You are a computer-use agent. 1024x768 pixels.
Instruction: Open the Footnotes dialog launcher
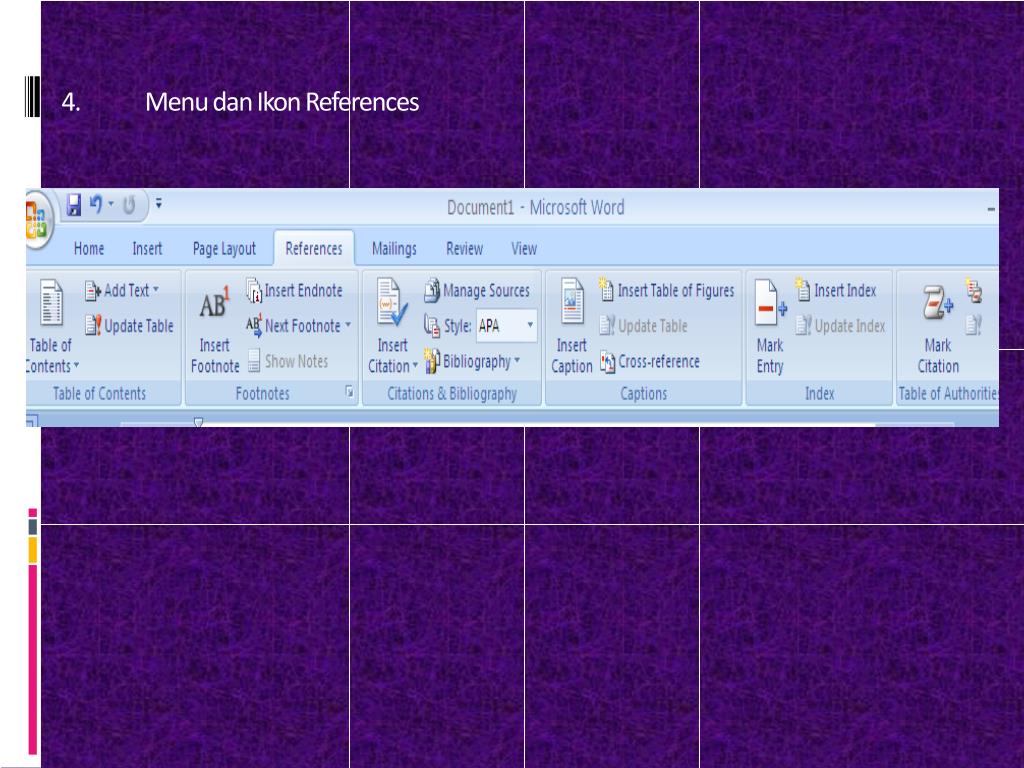pos(349,391)
